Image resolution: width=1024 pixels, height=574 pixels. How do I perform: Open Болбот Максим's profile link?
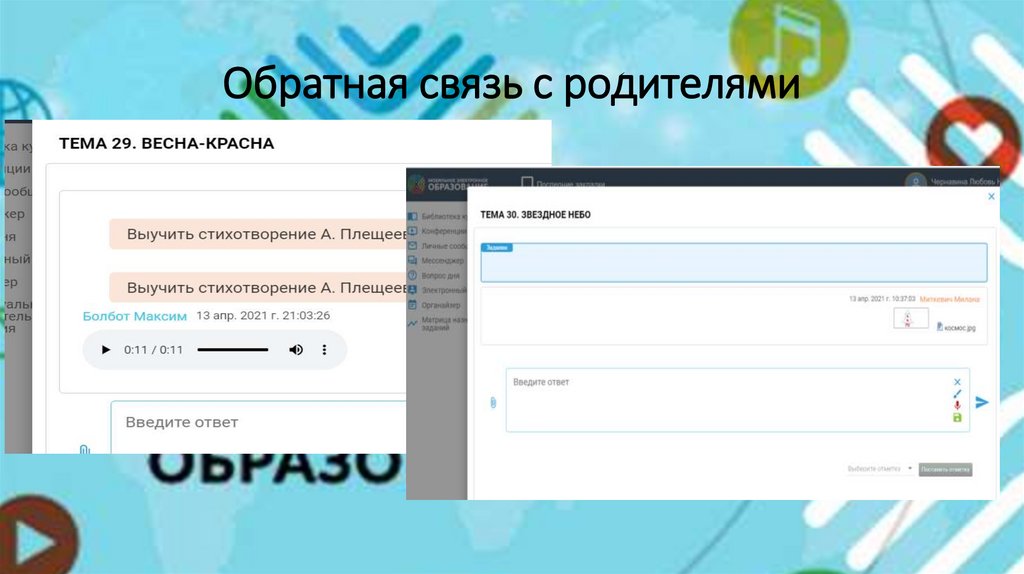pos(135,316)
